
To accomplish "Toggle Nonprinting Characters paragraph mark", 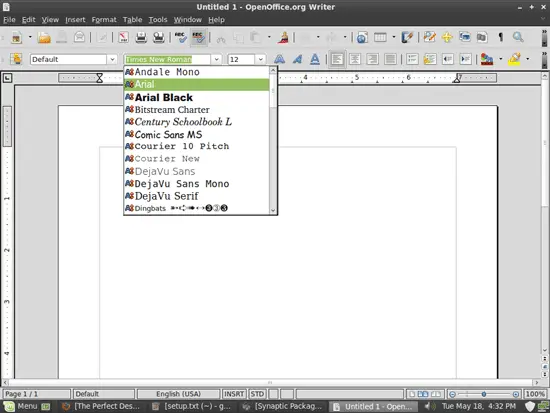I will pos(501,37).
